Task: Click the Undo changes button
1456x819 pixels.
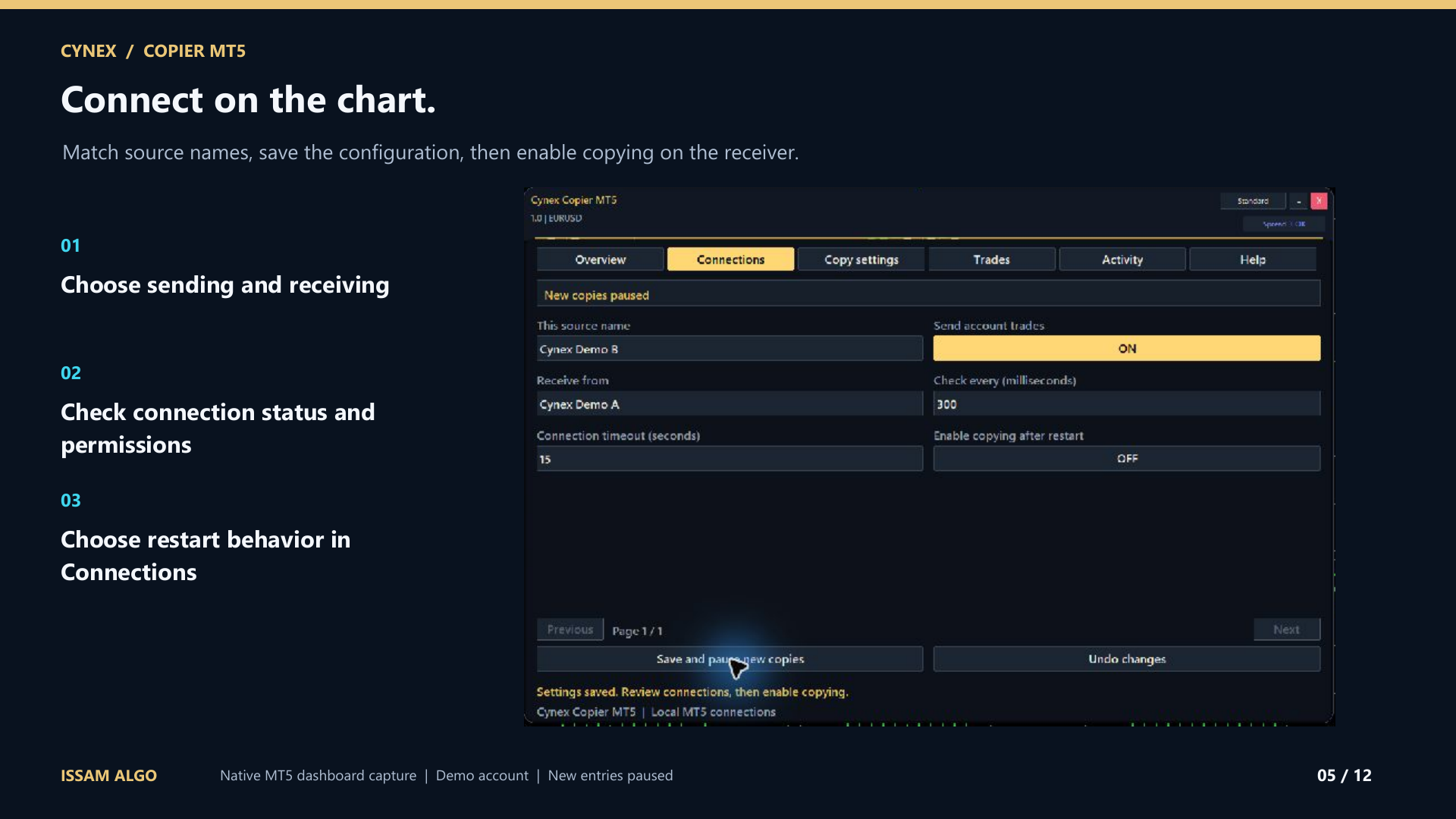Action: 1126,659
